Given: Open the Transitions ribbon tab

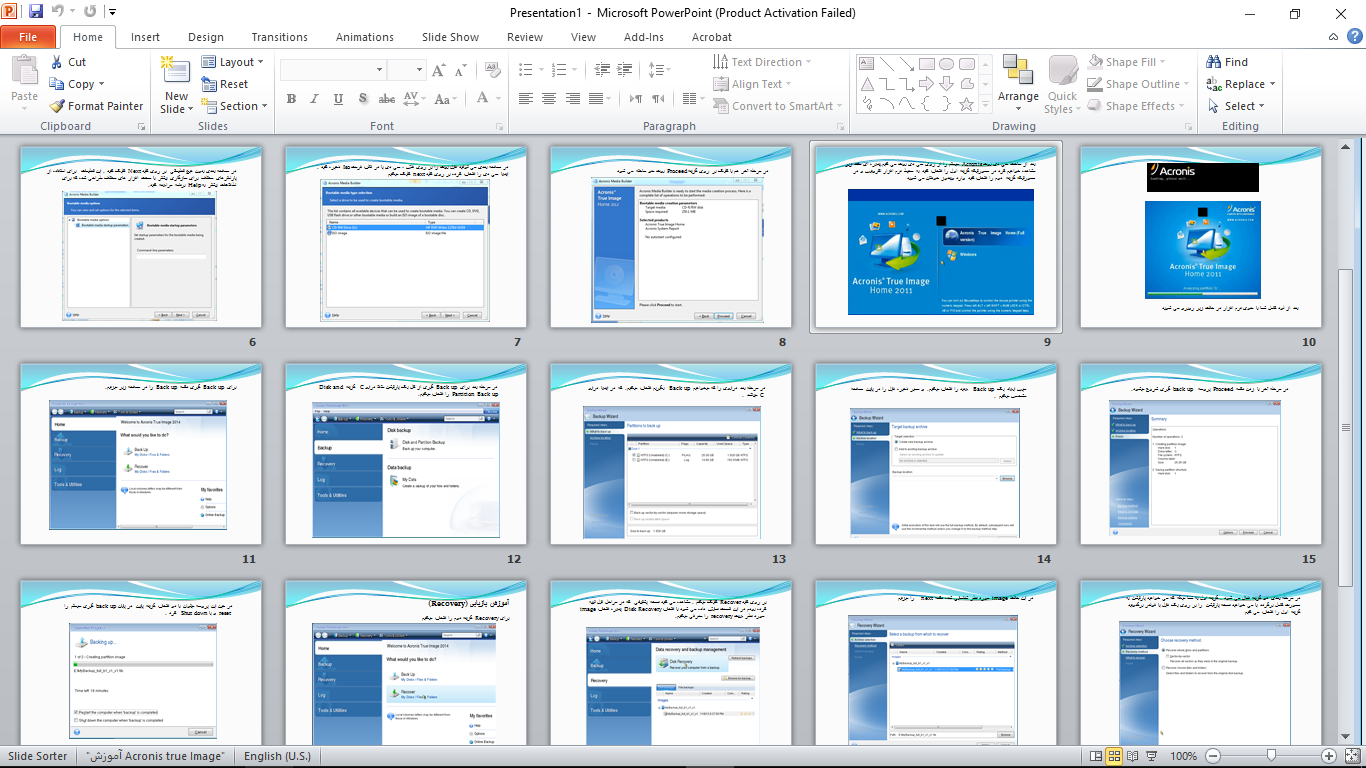Looking at the screenshot, I should click(x=279, y=37).
